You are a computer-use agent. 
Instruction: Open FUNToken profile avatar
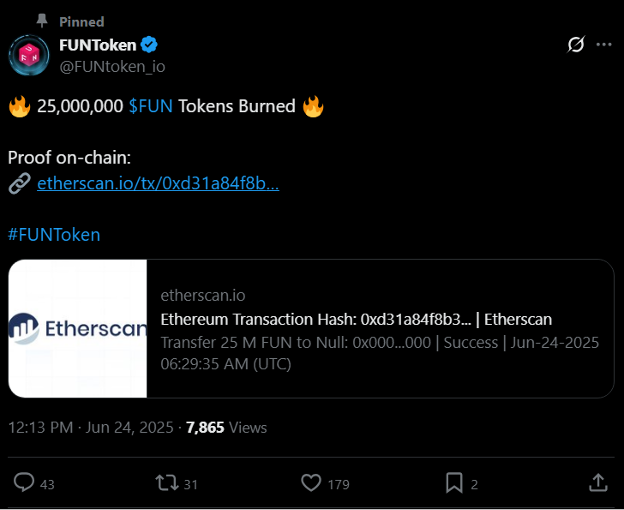(27, 55)
